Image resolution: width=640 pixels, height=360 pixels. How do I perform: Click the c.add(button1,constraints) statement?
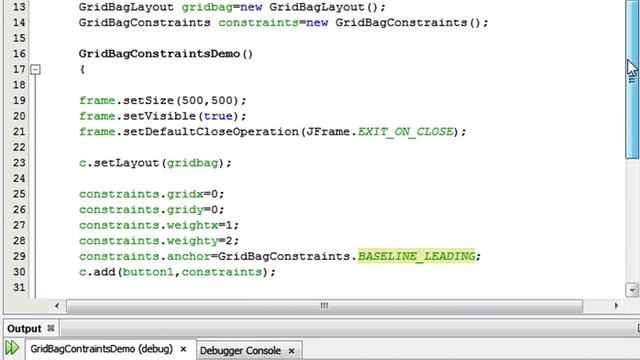[x=177, y=272]
